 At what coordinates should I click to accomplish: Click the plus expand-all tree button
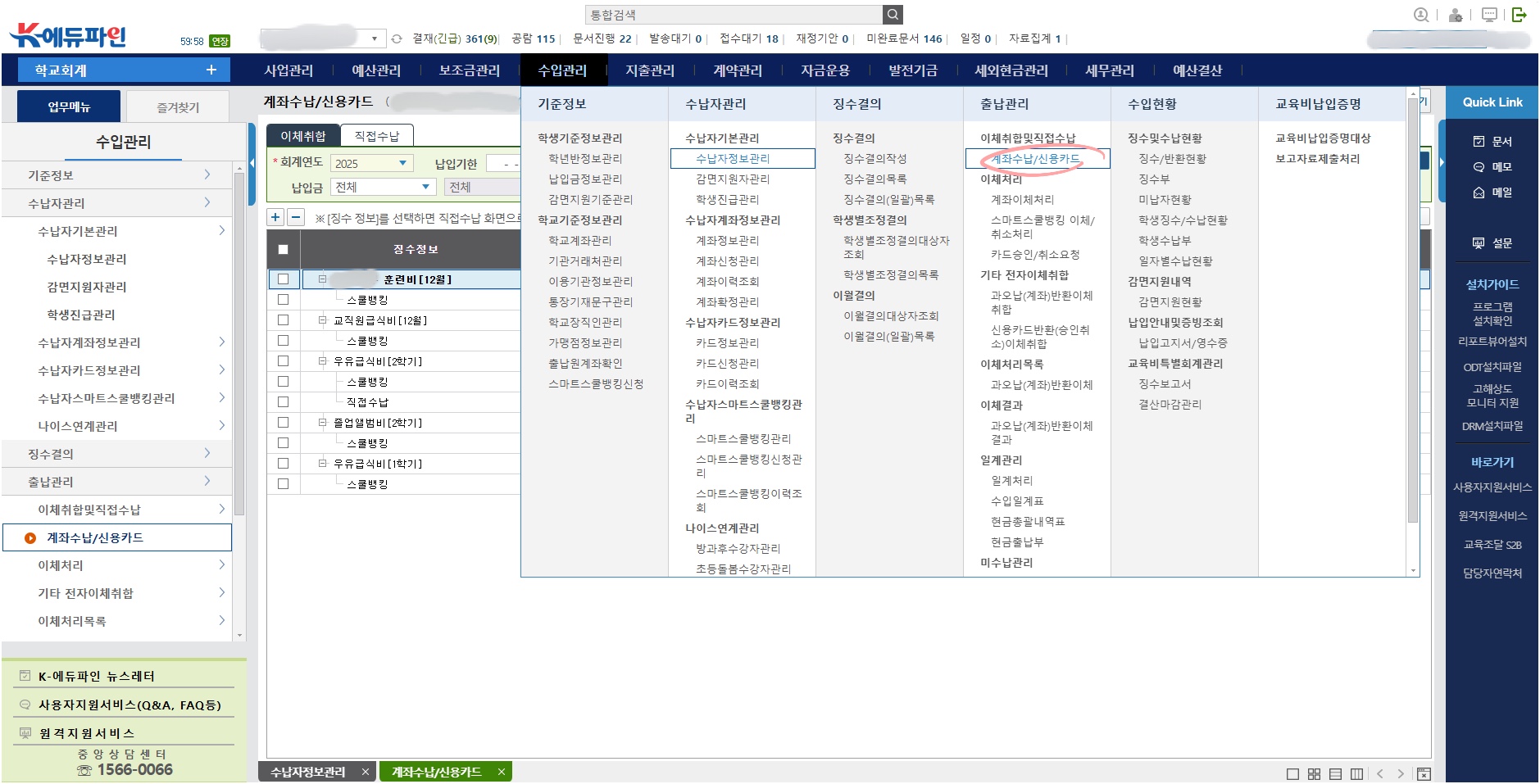point(275,217)
